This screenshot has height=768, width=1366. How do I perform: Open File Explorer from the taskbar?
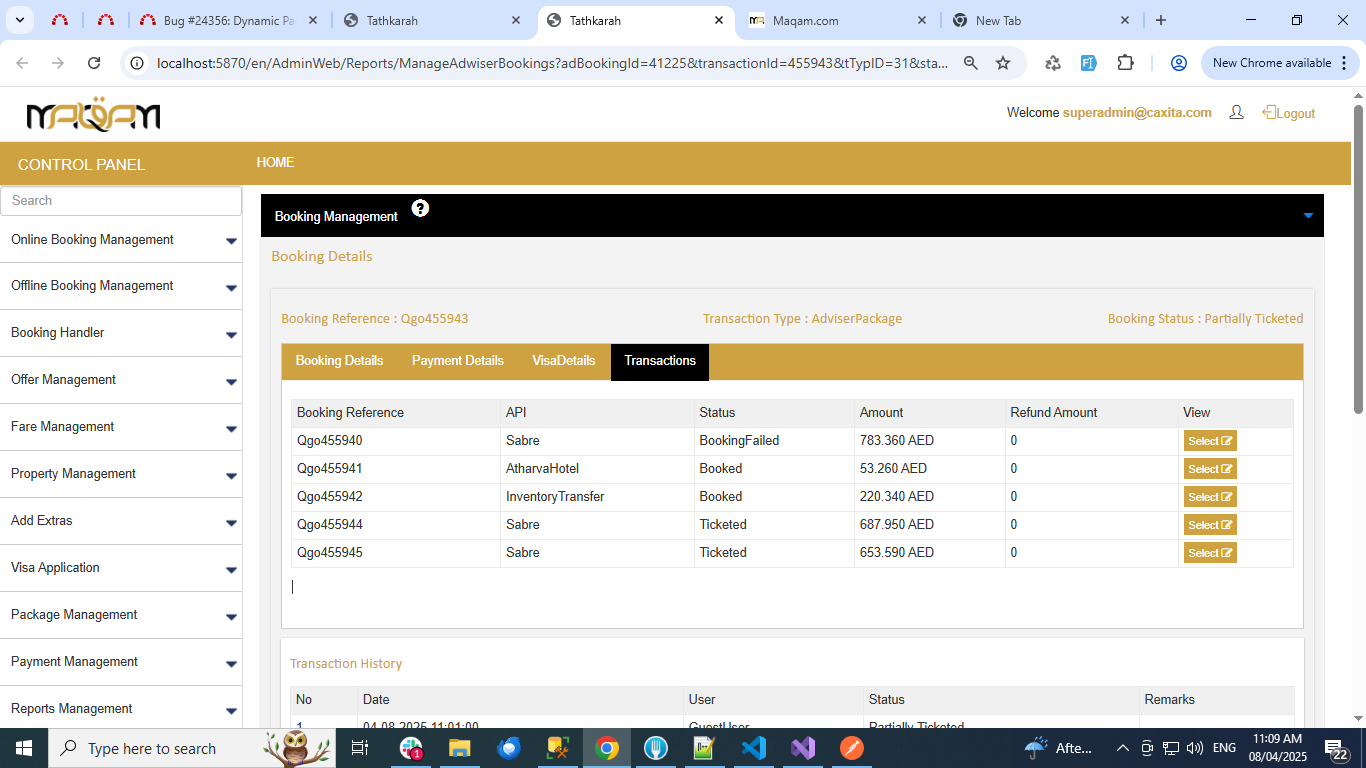click(459, 748)
